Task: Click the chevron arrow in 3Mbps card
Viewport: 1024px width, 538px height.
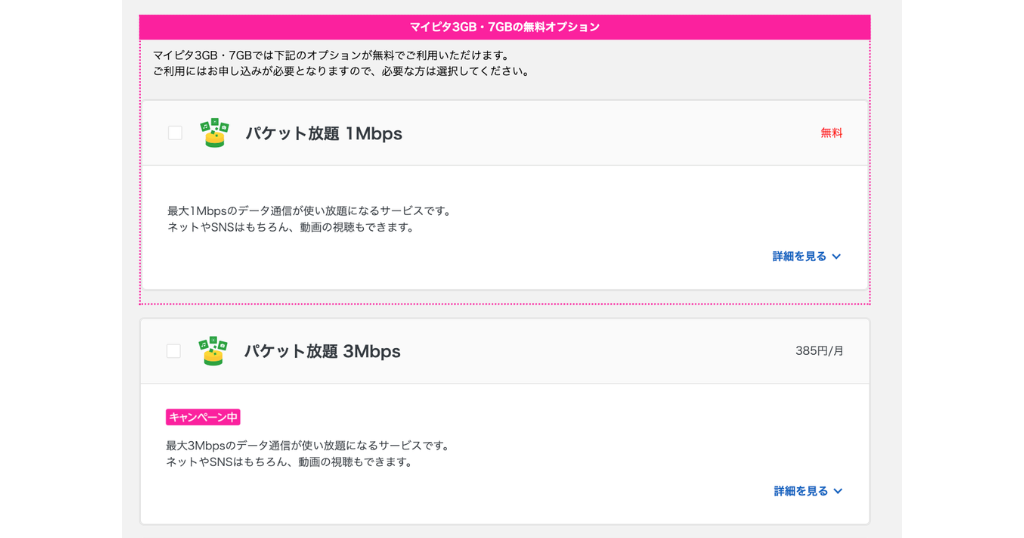Action: [838, 491]
